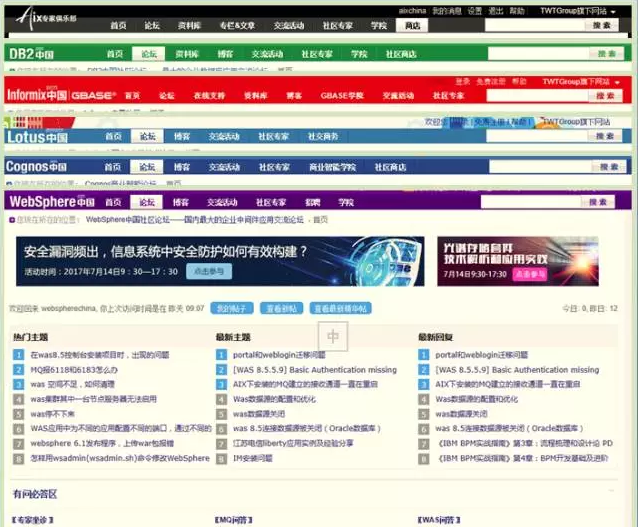Click the Informix中国 GBASE logo
This screenshot has height=530, width=640.
(61, 95)
